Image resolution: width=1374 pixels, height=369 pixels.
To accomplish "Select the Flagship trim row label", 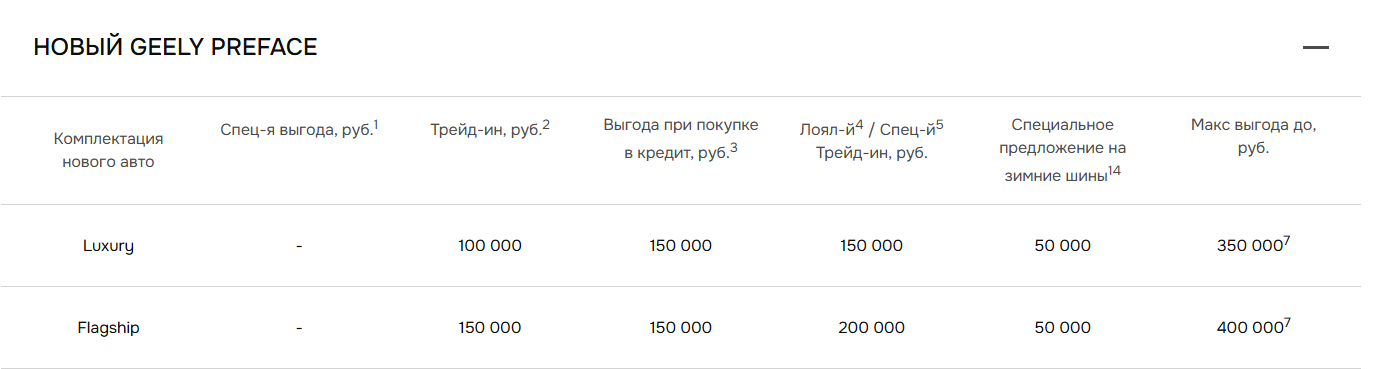I will [x=108, y=328].
